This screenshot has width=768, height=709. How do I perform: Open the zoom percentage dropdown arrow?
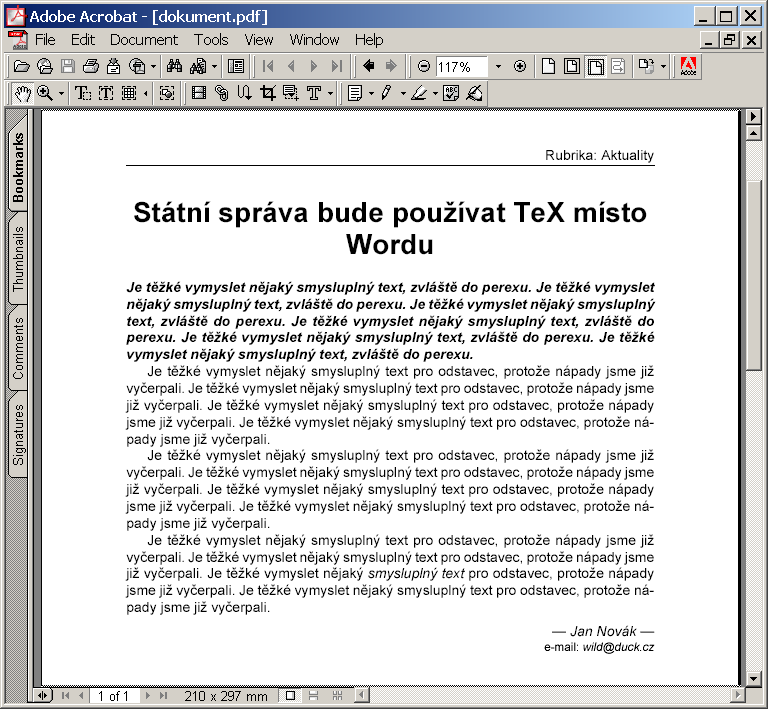tap(498, 66)
